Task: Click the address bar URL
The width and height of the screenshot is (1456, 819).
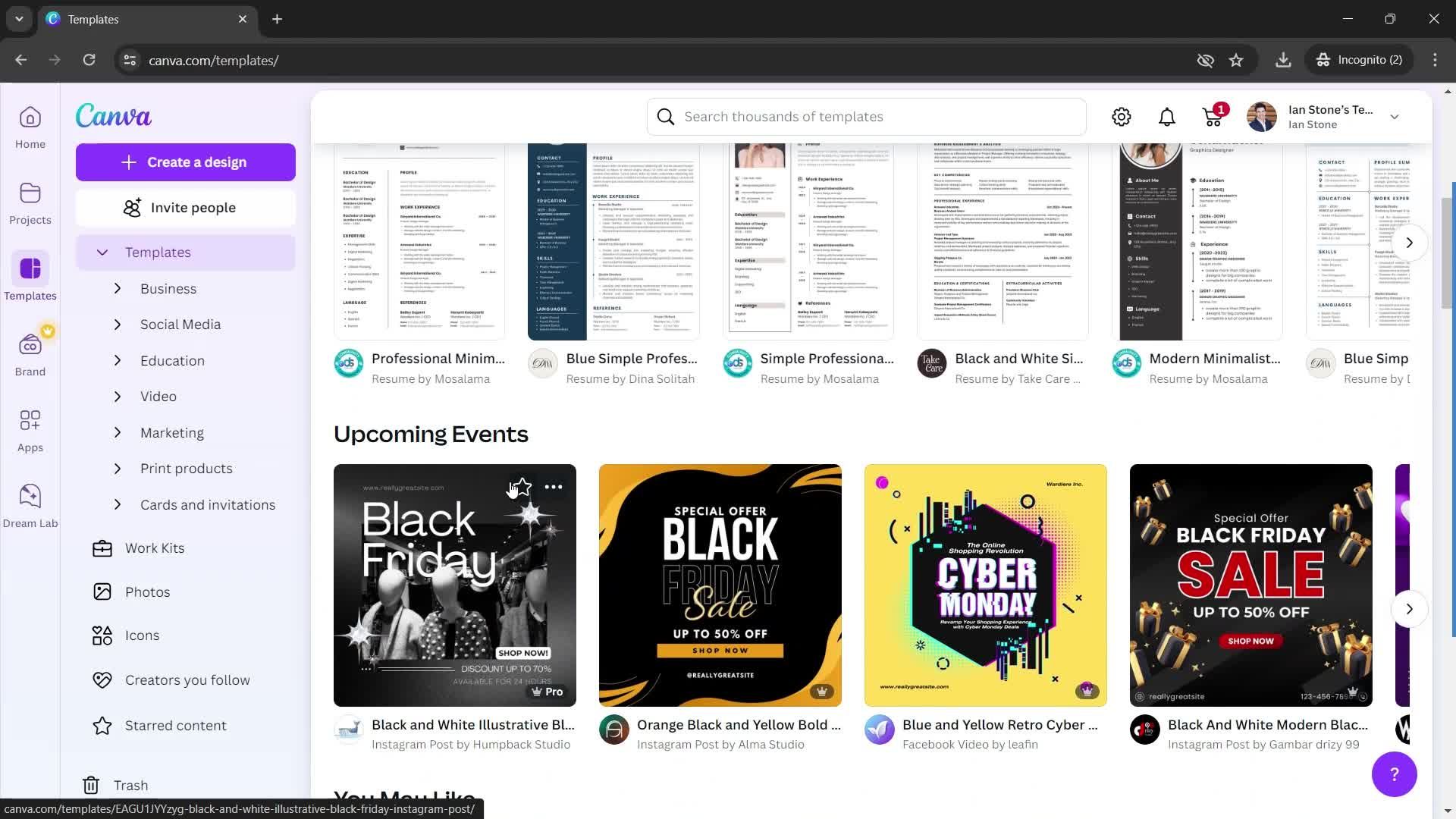Action: pos(213,61)
